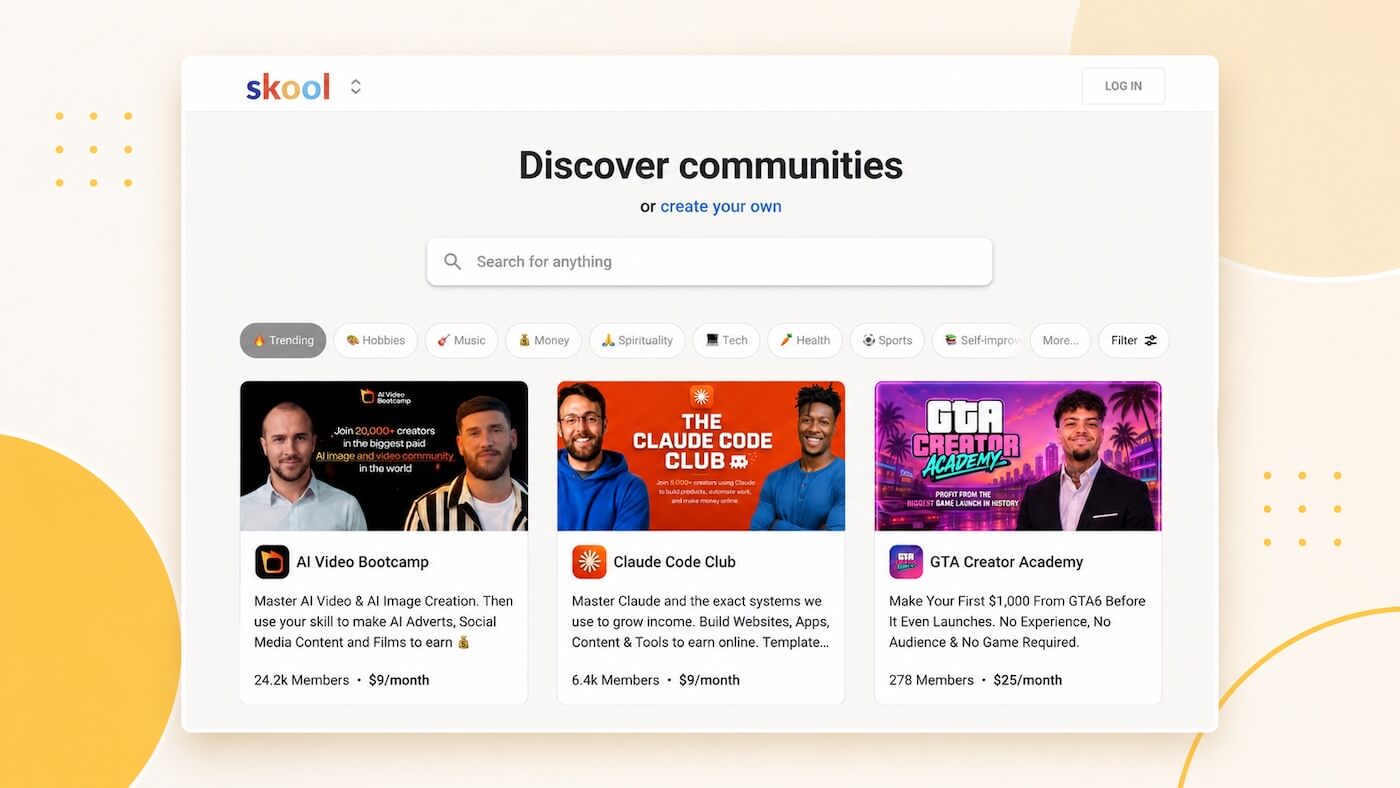Open the 'create your own' link
This screenshot has width=1400, height=788.
(721, 207)
